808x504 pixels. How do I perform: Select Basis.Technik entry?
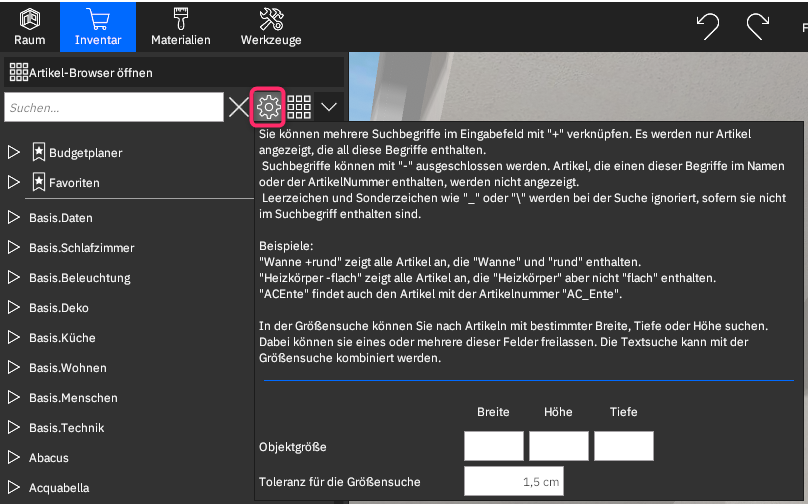66,428
